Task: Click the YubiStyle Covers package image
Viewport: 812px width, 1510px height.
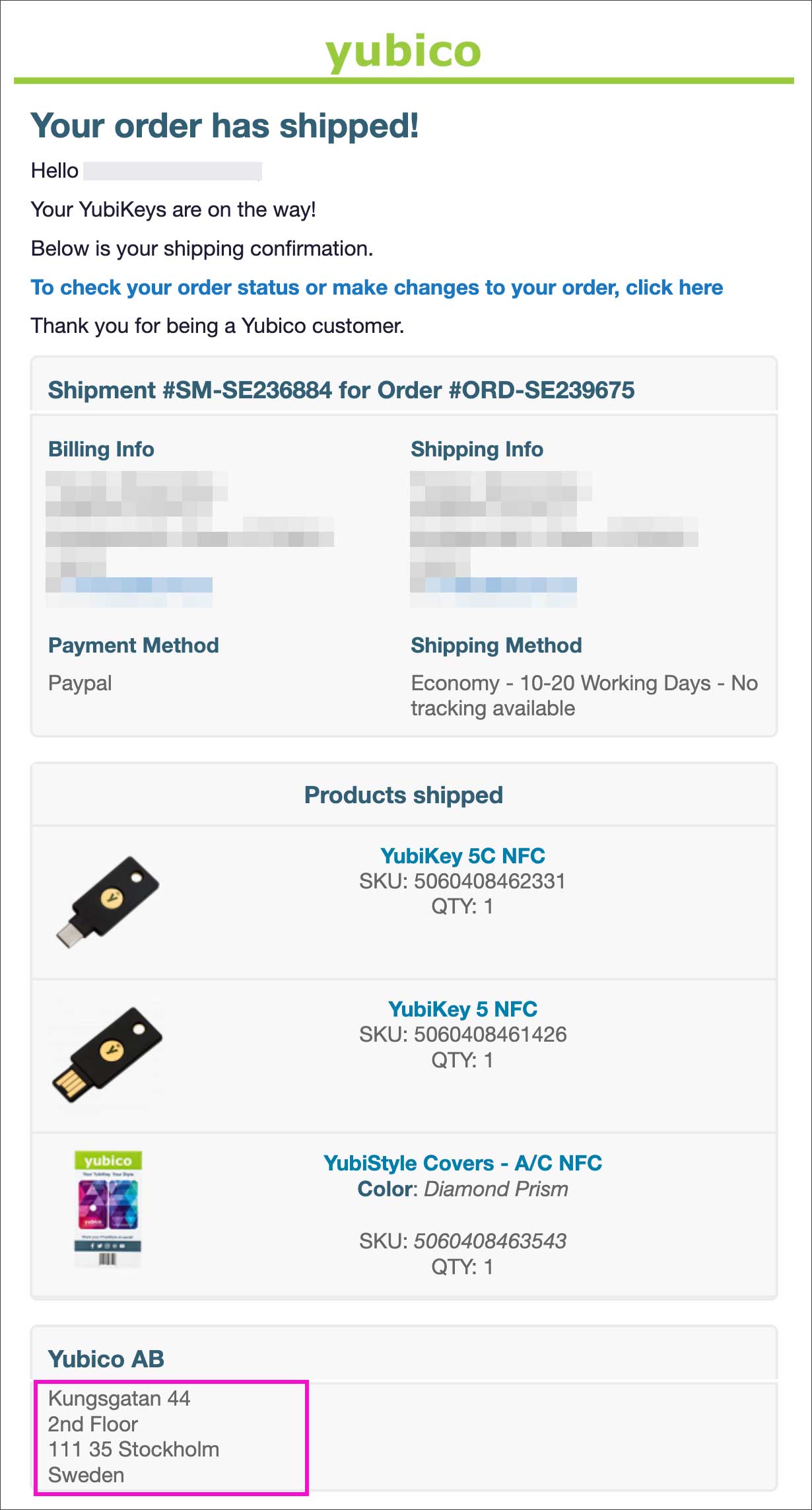Action: pos(108,1209)
